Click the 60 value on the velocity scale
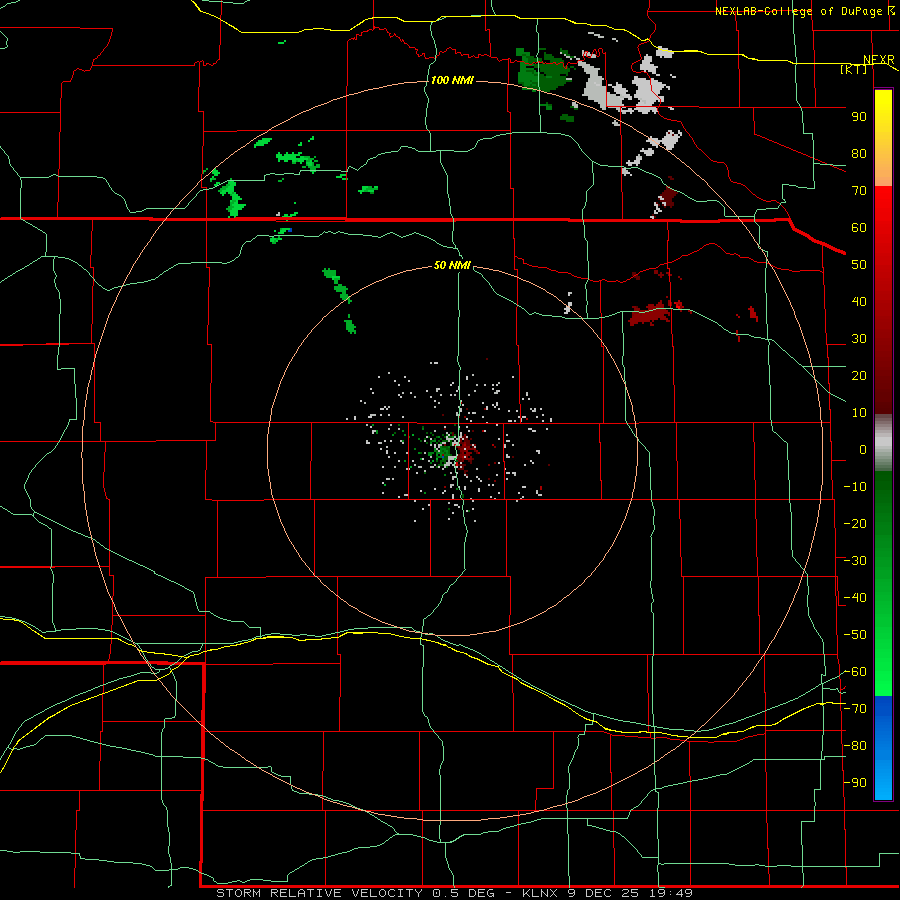Viewport: 900px width, 900px height. [x=859, y=227]
